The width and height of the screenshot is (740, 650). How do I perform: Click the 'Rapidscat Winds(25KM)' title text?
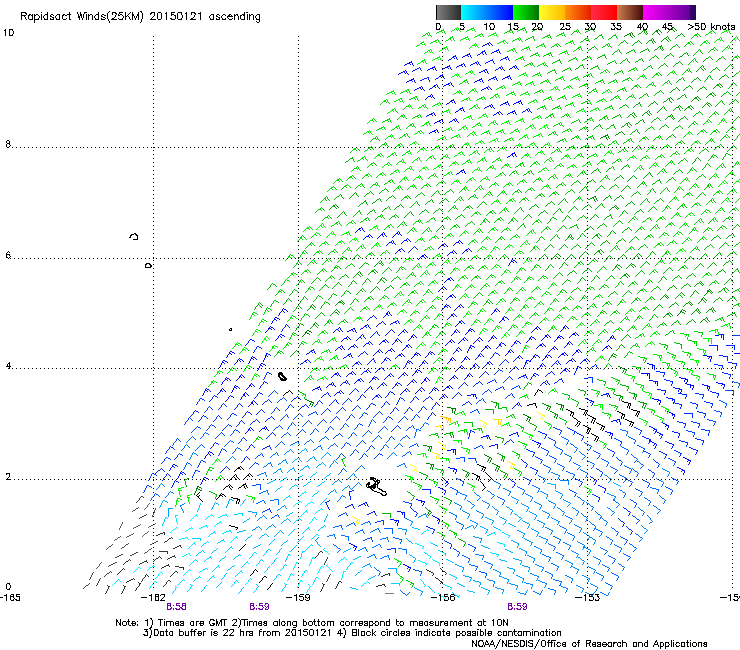82,17
